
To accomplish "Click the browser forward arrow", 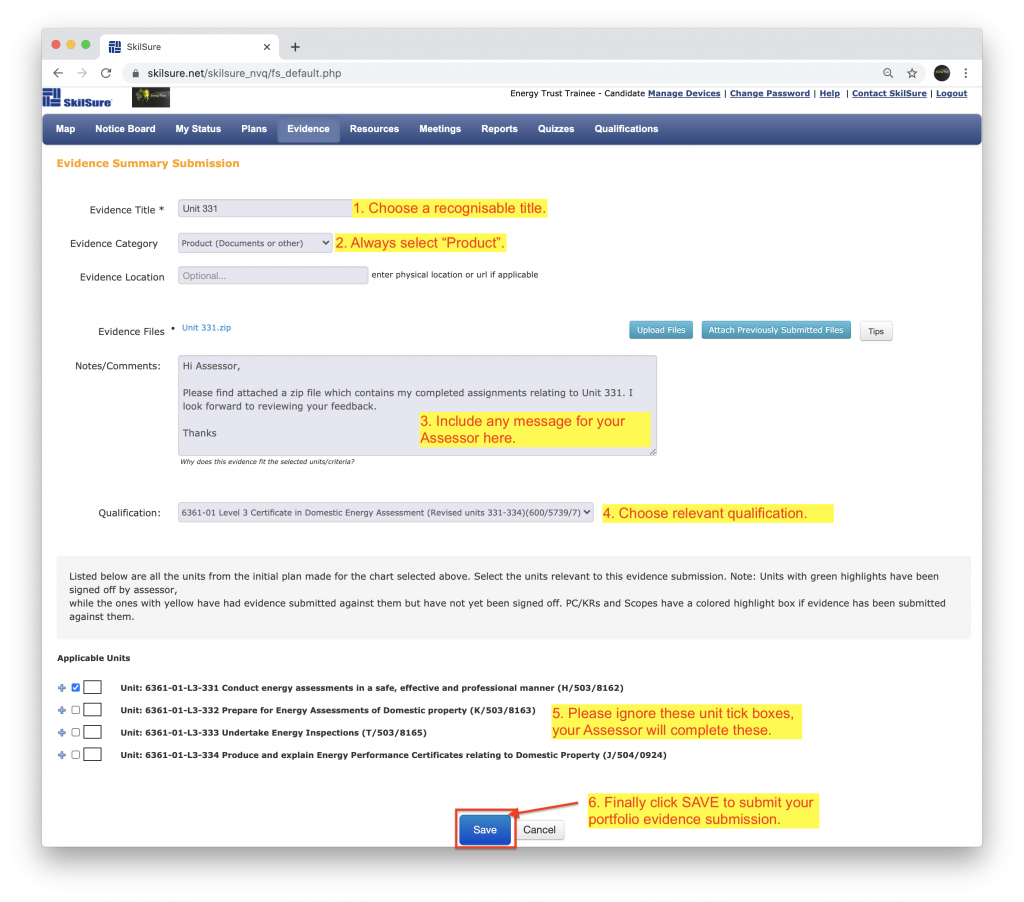I will coord(82,73).
